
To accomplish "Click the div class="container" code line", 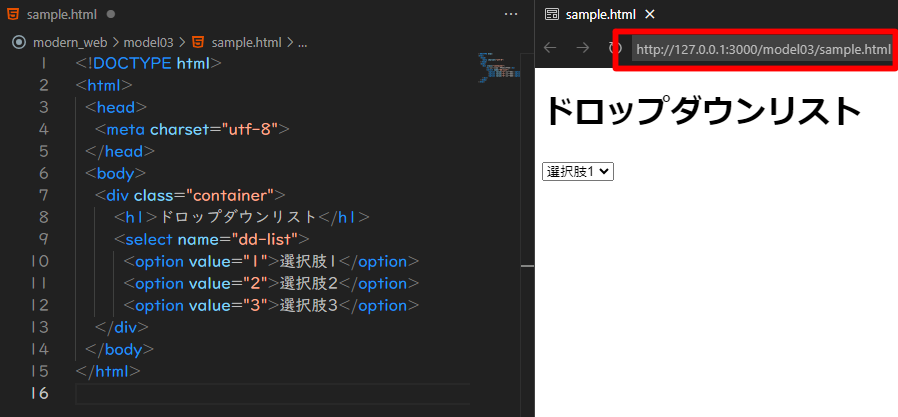I will (x=190, y=195).
